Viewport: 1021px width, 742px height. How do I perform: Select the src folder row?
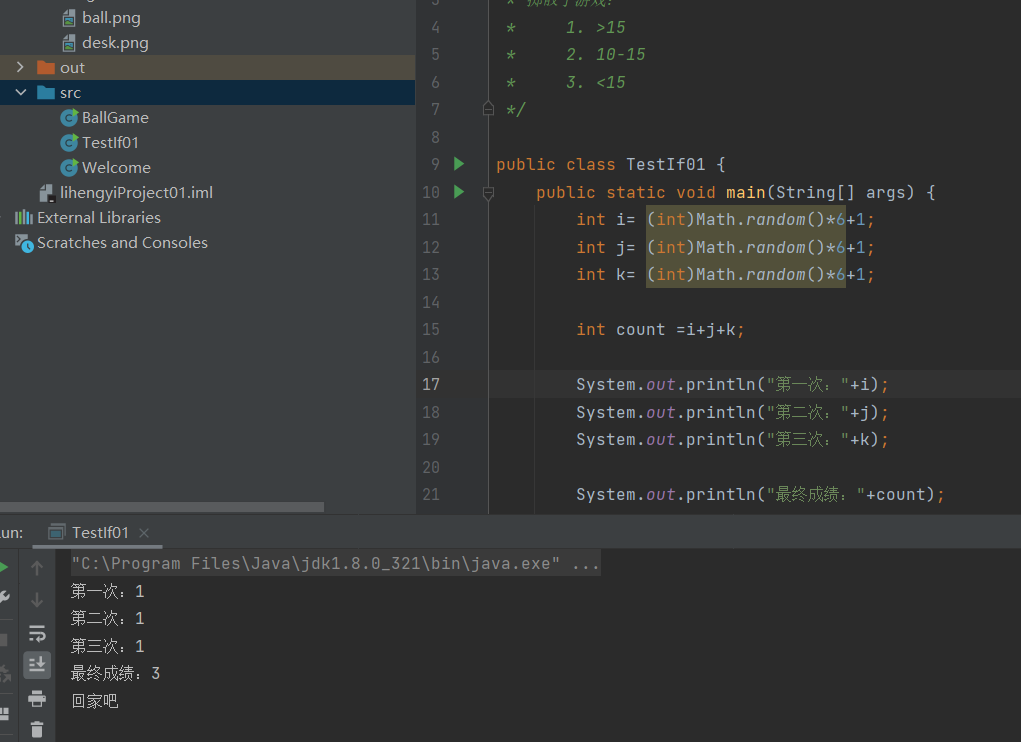click(x=208, y=92)
